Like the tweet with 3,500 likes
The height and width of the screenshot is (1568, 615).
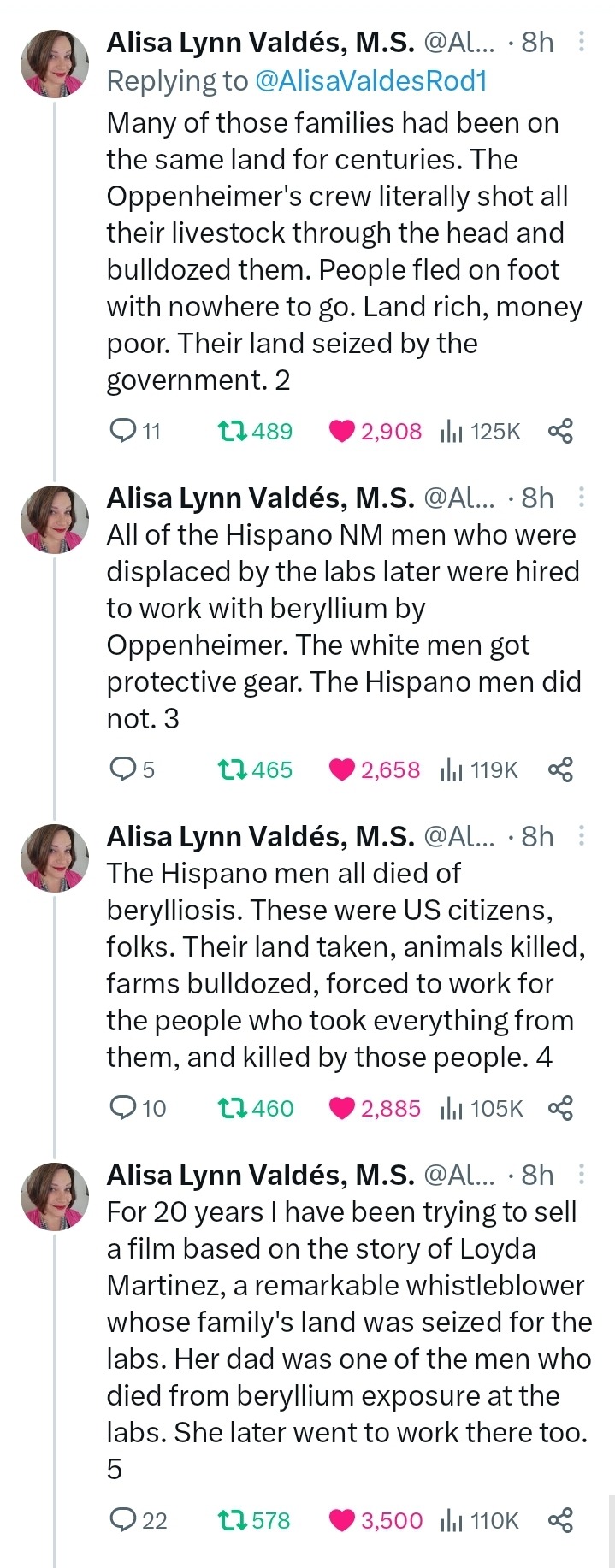point(342,1520)
